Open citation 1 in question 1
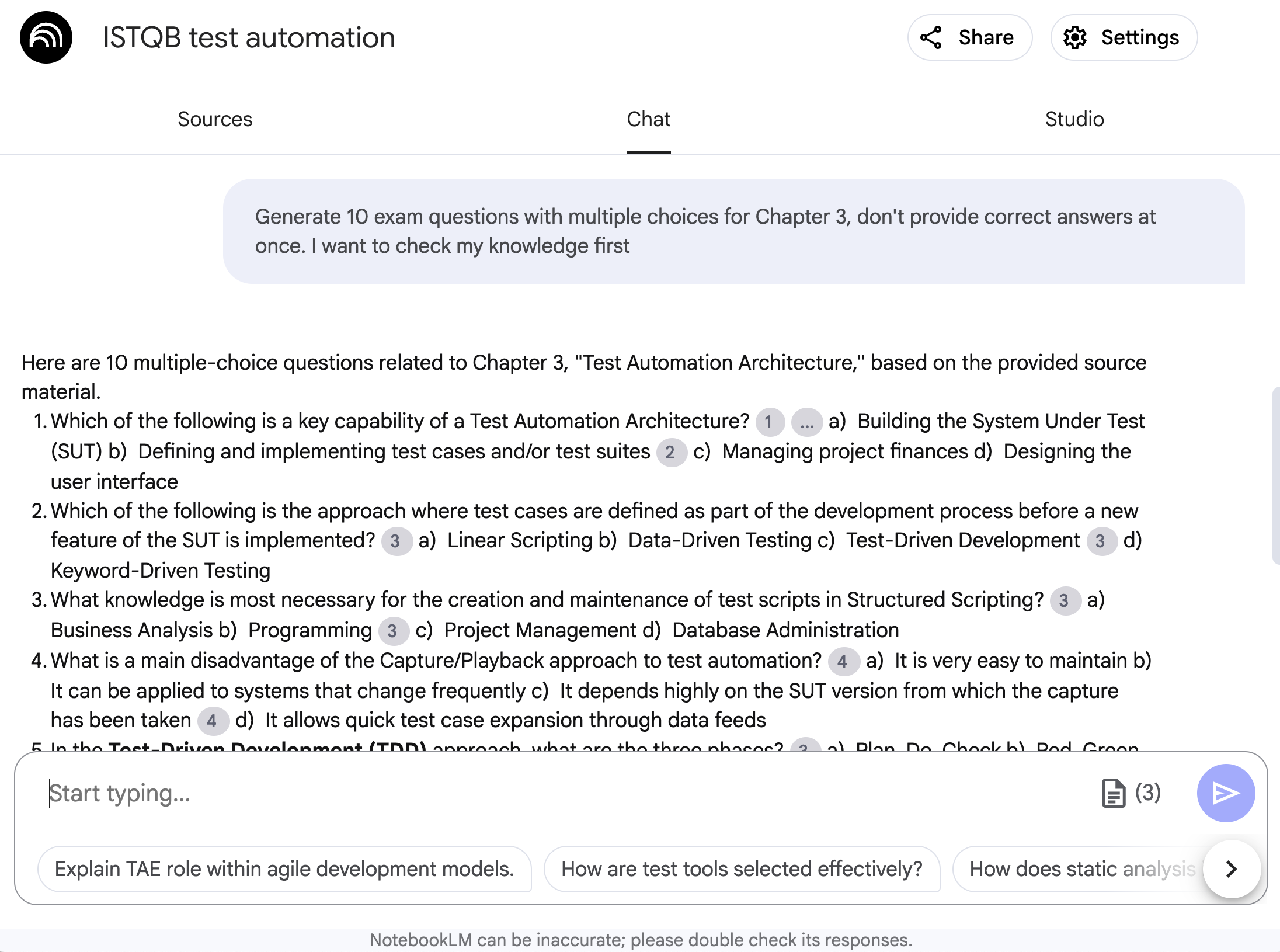The image size is (1280, 952). pos(770,422)
